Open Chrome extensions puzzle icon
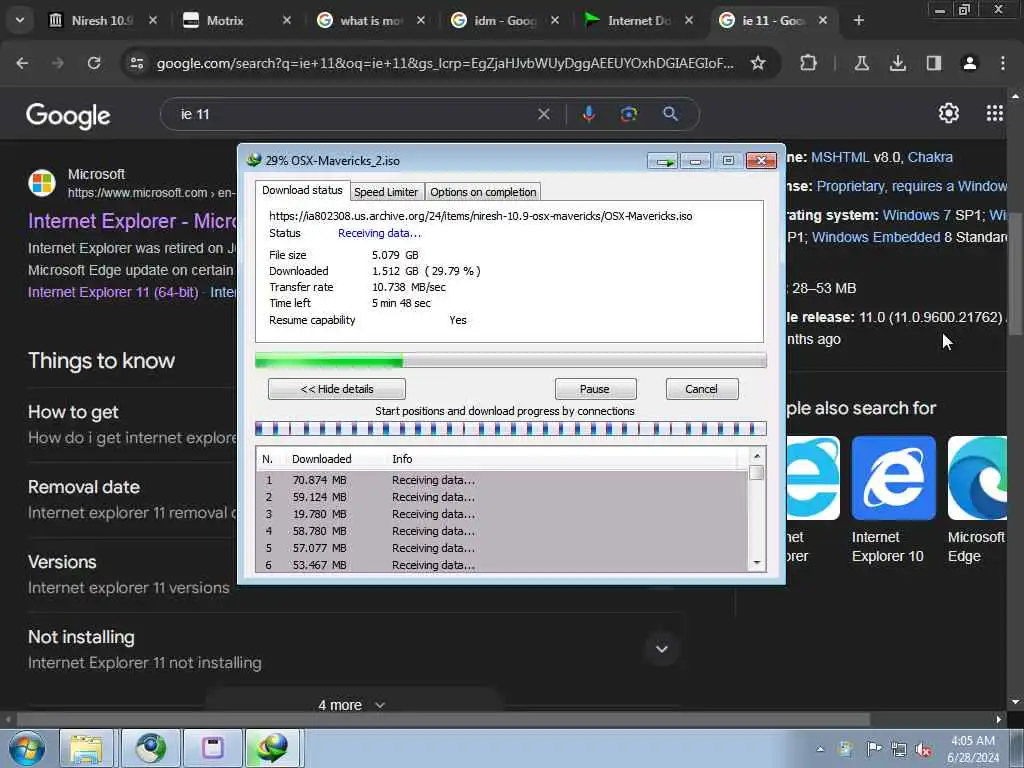 coord(808,63)
